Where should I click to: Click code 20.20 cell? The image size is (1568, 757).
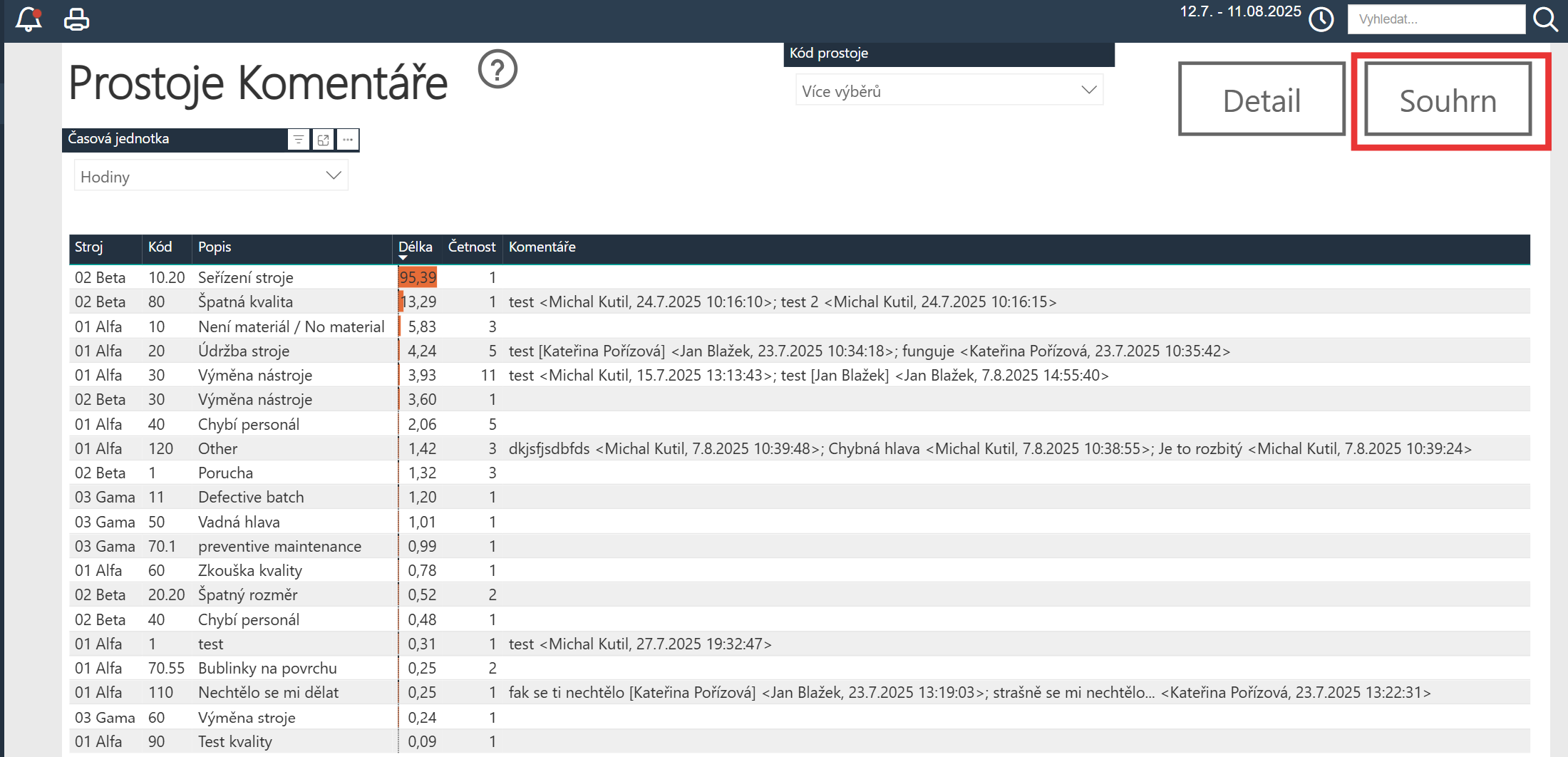pyautogui.click(x=166, y=594)
